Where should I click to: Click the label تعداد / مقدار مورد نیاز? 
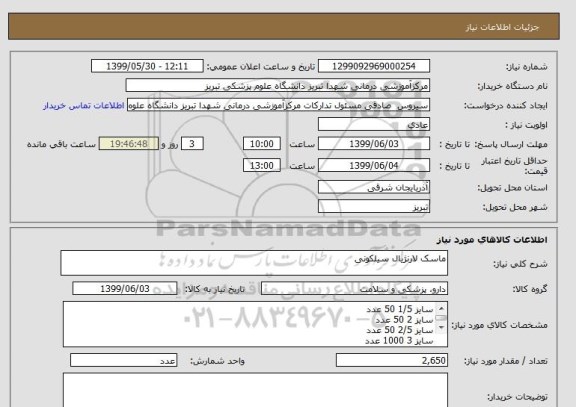(x=505, y=361)
